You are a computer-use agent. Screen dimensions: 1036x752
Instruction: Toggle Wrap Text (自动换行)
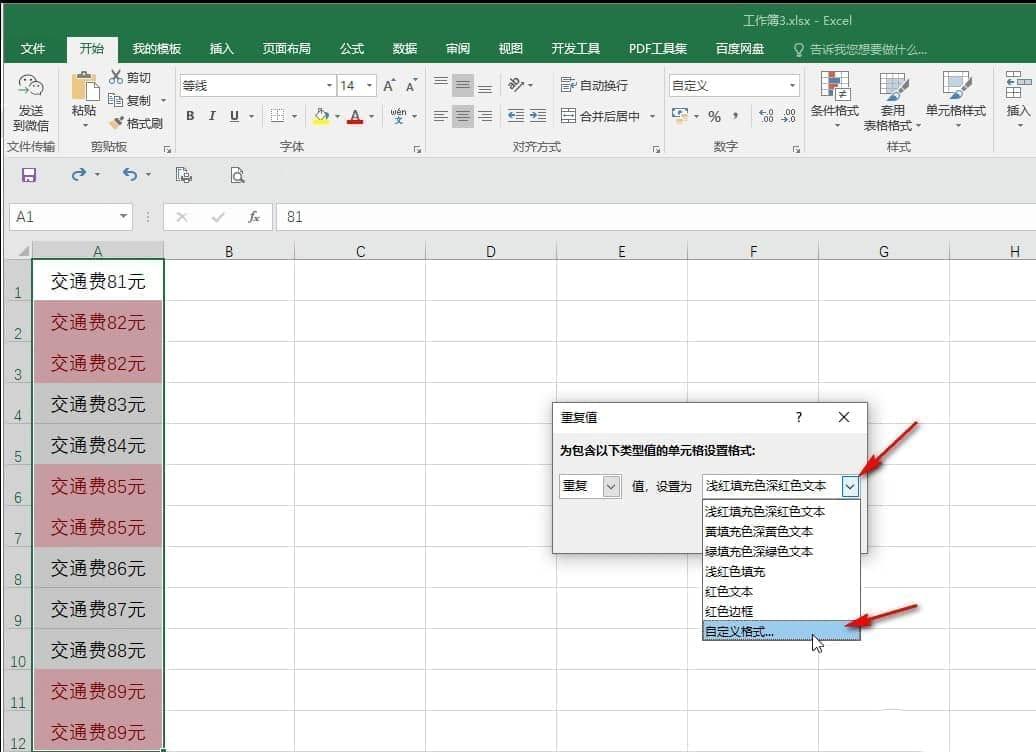pos(594,85)
